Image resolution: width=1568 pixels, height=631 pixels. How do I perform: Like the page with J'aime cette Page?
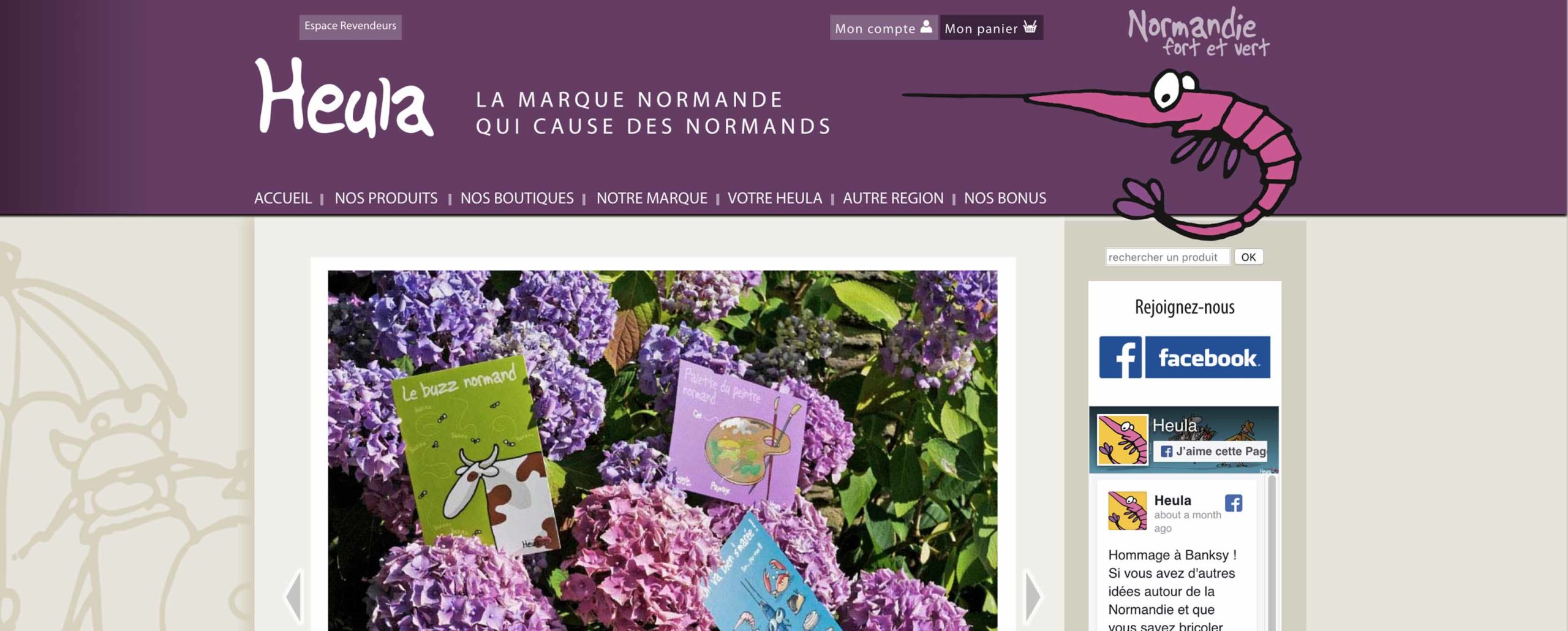(x=1212, y=452)
